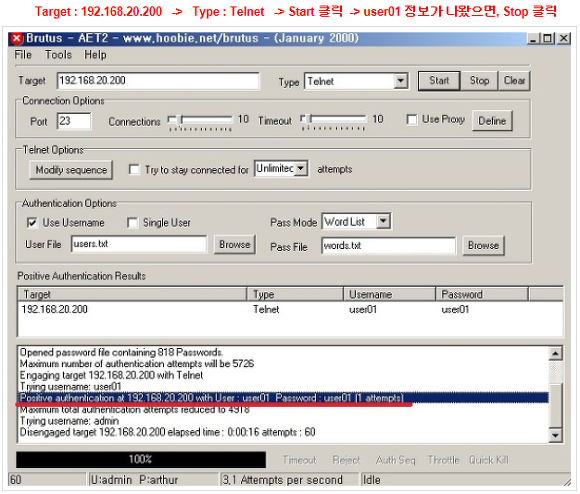580x494 pixels.
Task: Open the Tools menu
Action: [58, 55]
